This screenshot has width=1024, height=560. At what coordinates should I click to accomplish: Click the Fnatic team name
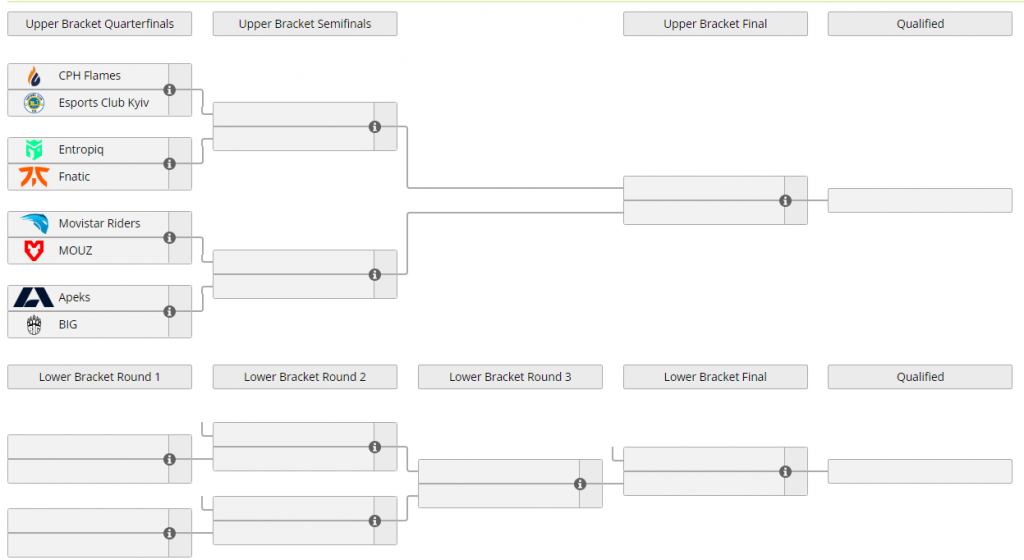74,177
